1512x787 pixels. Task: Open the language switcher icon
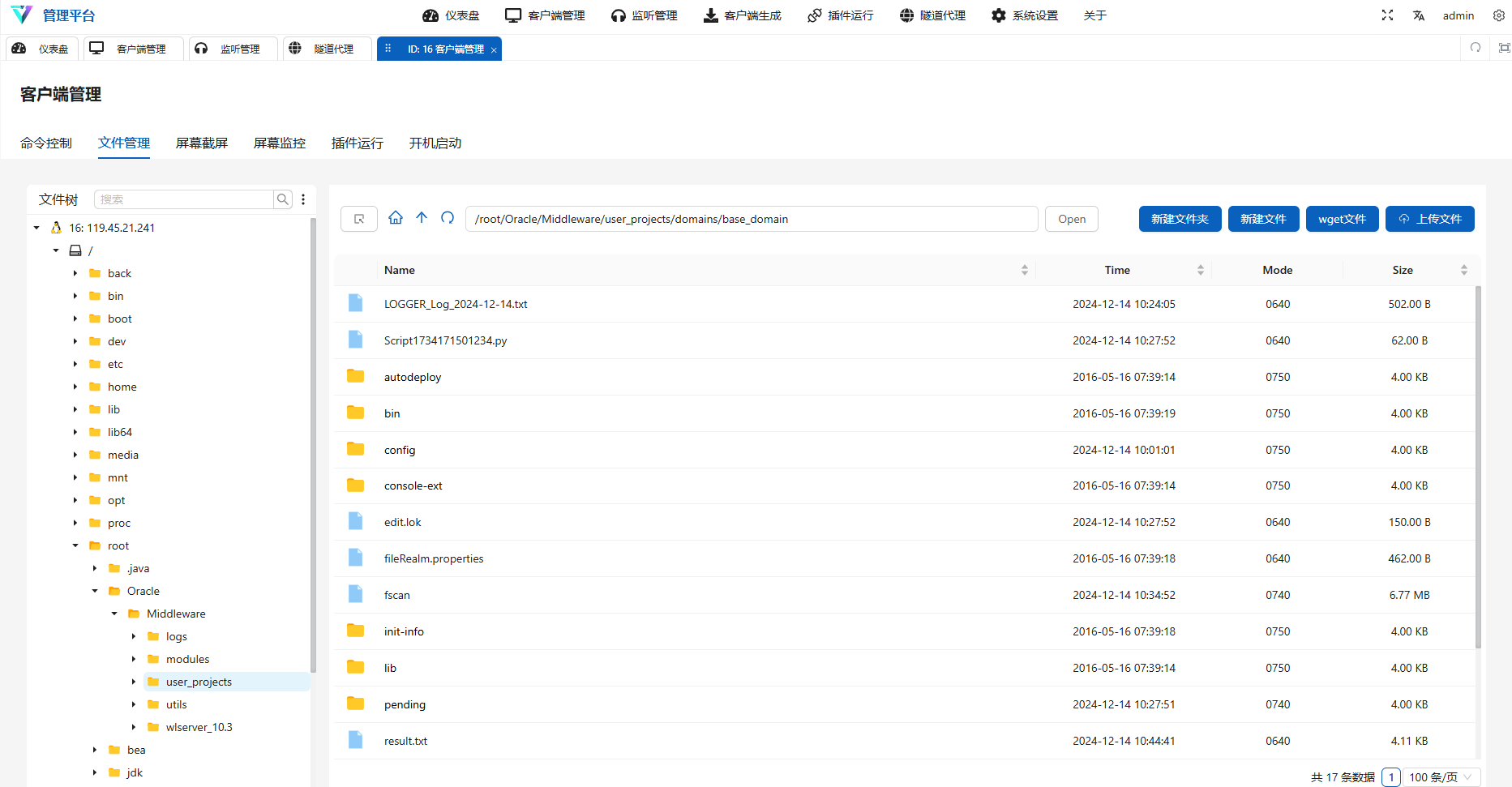click(x=1419, y=15)
